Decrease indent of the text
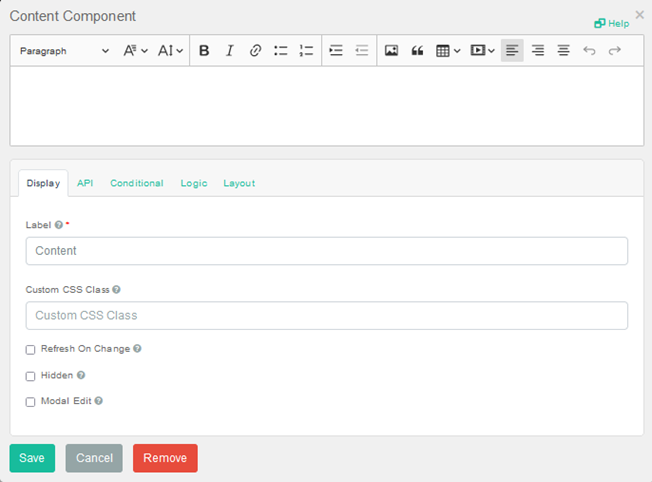 click(362, 51)
